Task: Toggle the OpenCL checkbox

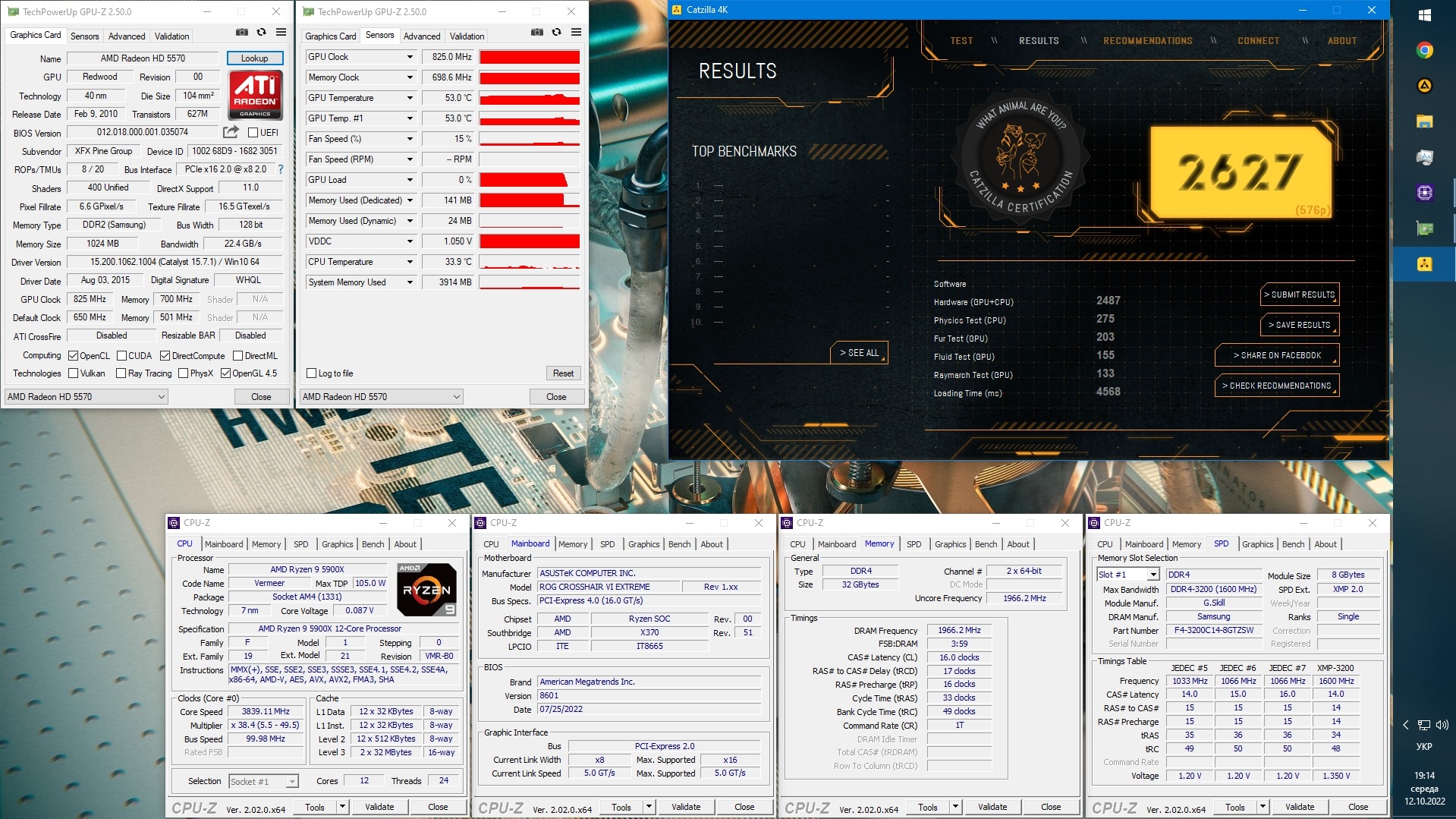Action: 74,356
